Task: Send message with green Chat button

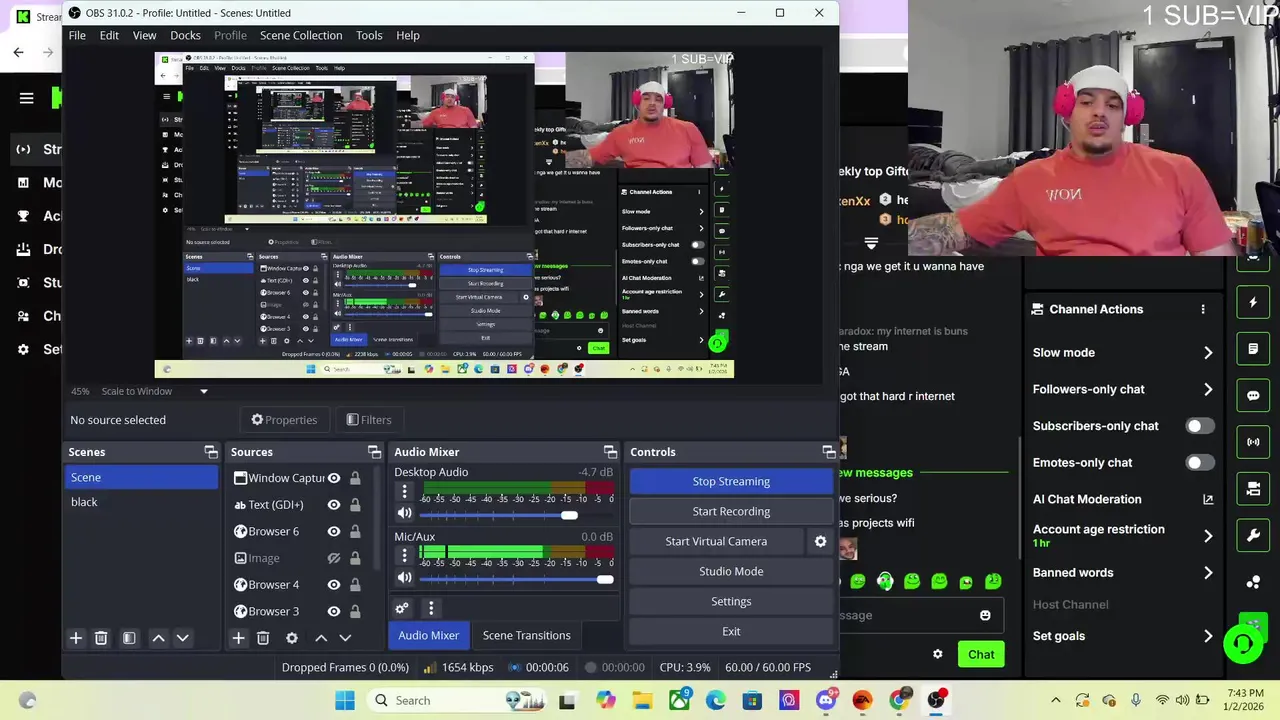Action: click(x=981, y=654)
